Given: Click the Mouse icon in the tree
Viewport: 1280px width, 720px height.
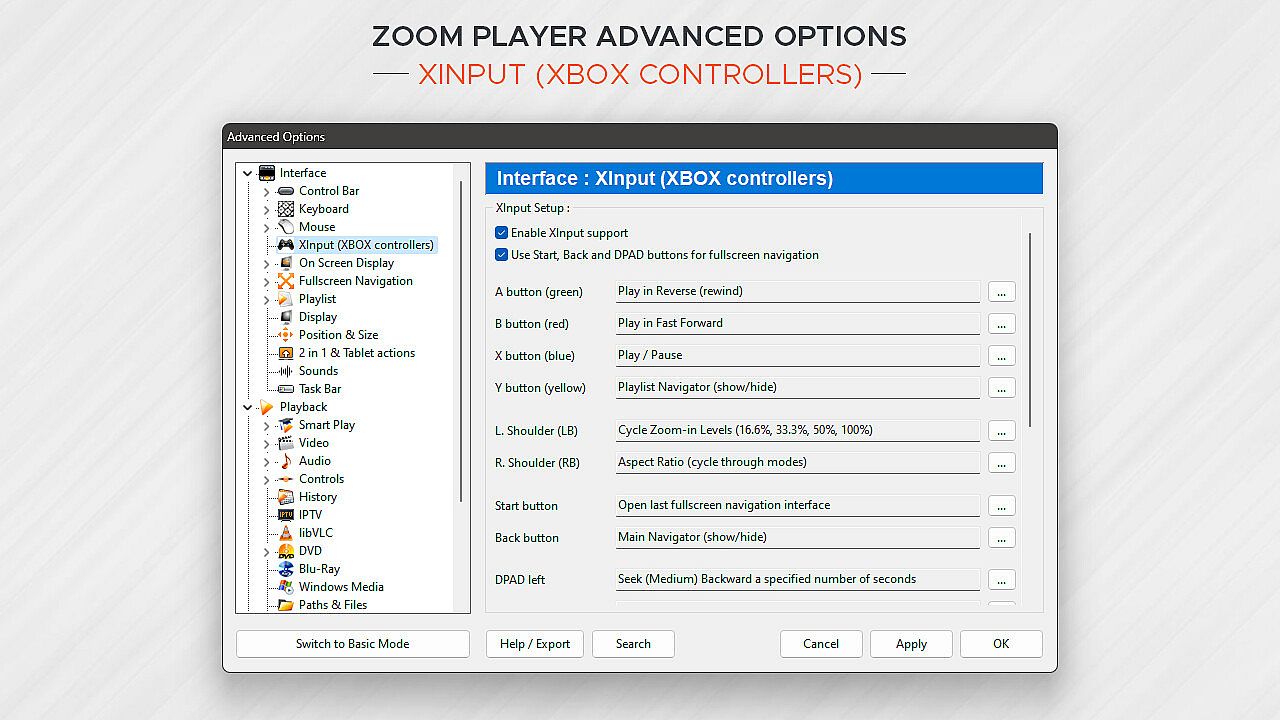Looking at the screenshot, I should (x=286, y=227).
